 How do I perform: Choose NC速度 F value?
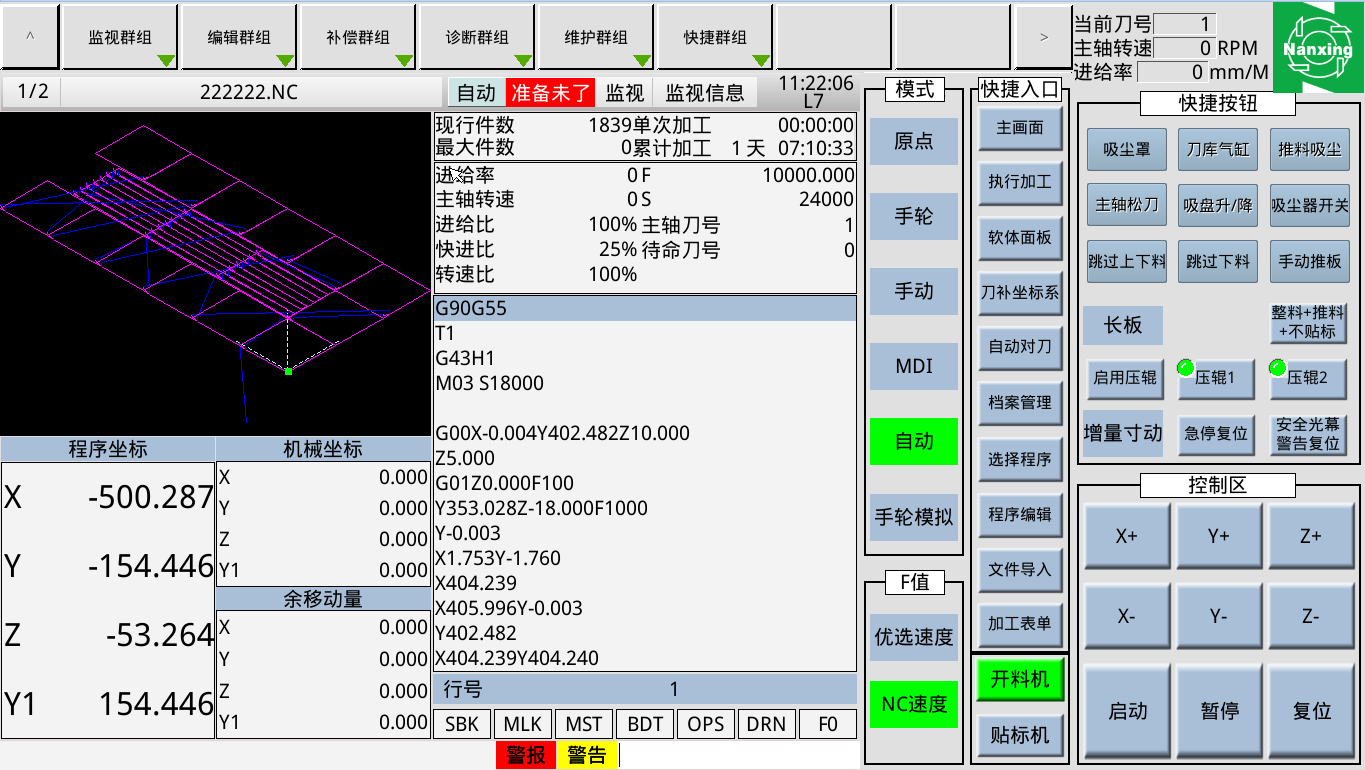(x=913, y=704)
